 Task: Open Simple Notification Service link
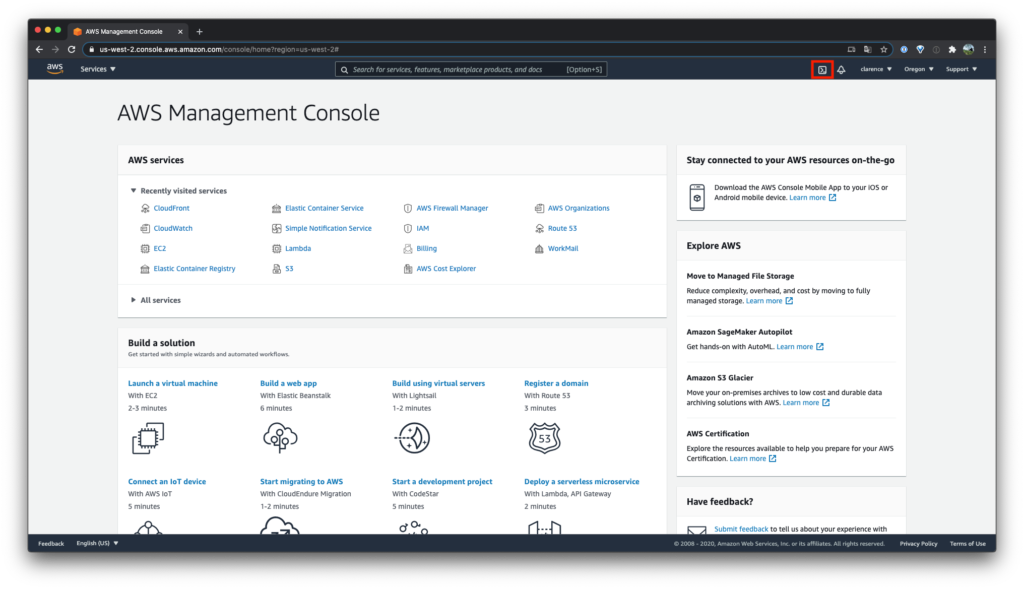(328, 228)
